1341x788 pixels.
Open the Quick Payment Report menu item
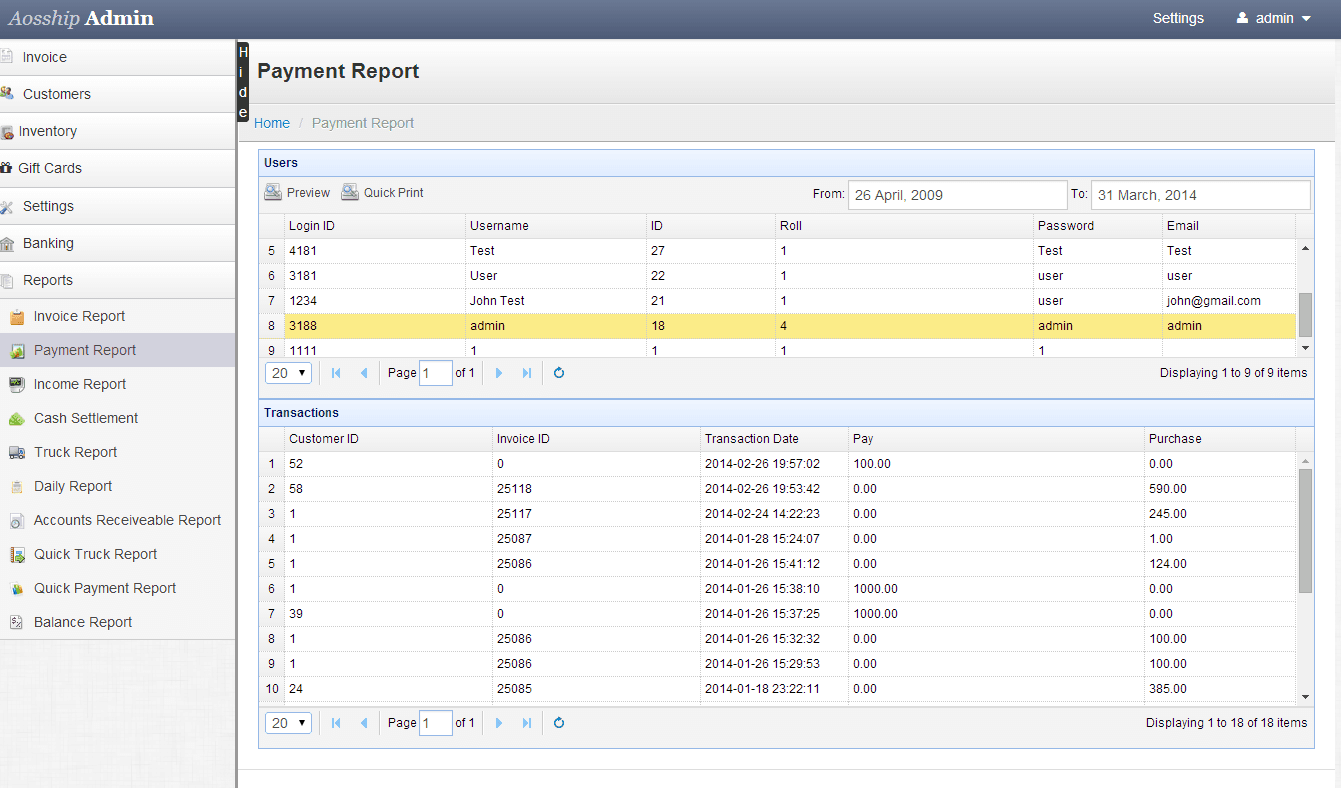(x=117, y=588)
